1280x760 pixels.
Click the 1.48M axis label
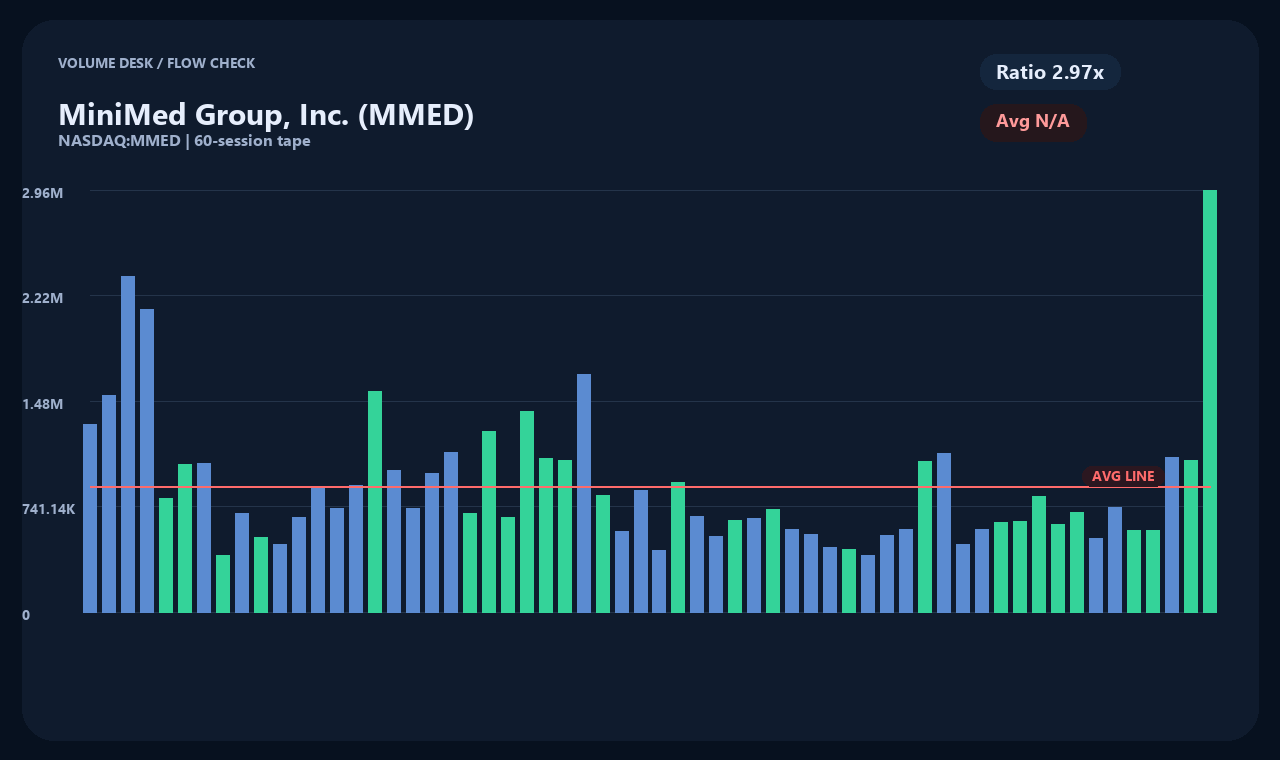(43, 404)
